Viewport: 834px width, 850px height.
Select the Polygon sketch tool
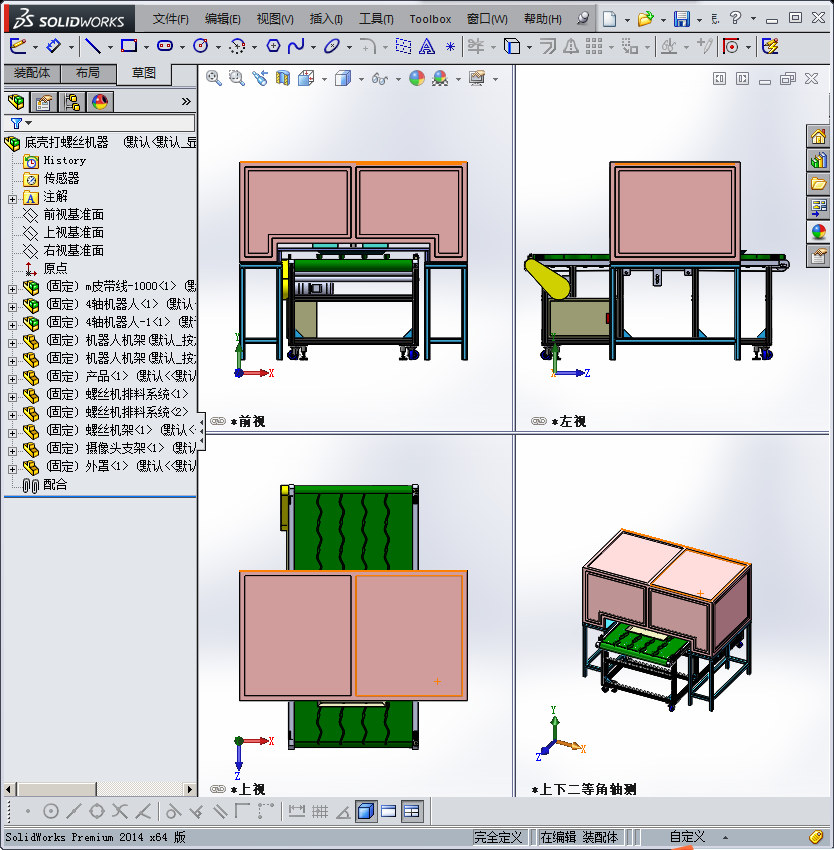pos(273,46)
